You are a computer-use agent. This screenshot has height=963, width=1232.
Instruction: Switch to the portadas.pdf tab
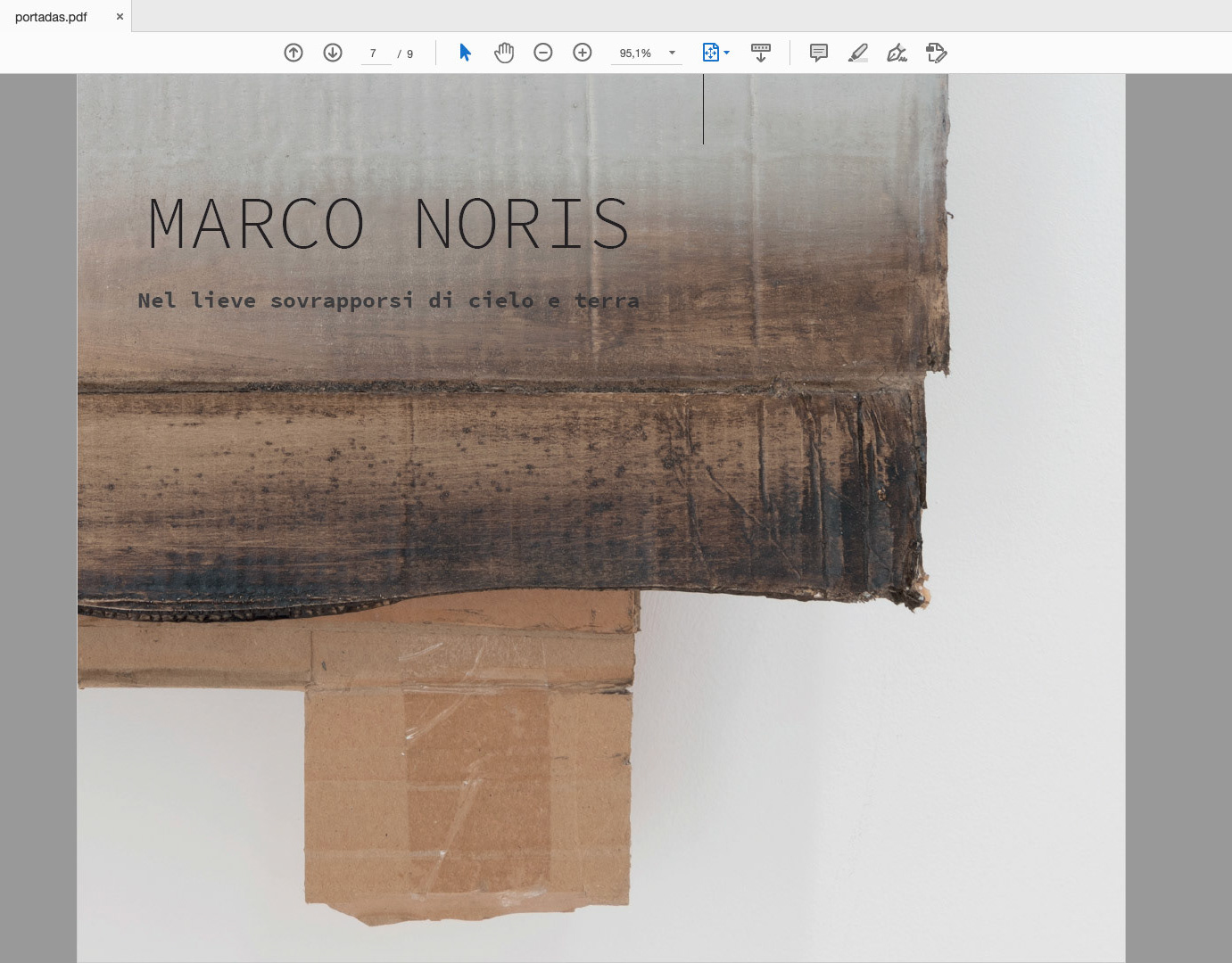(52, 16)
